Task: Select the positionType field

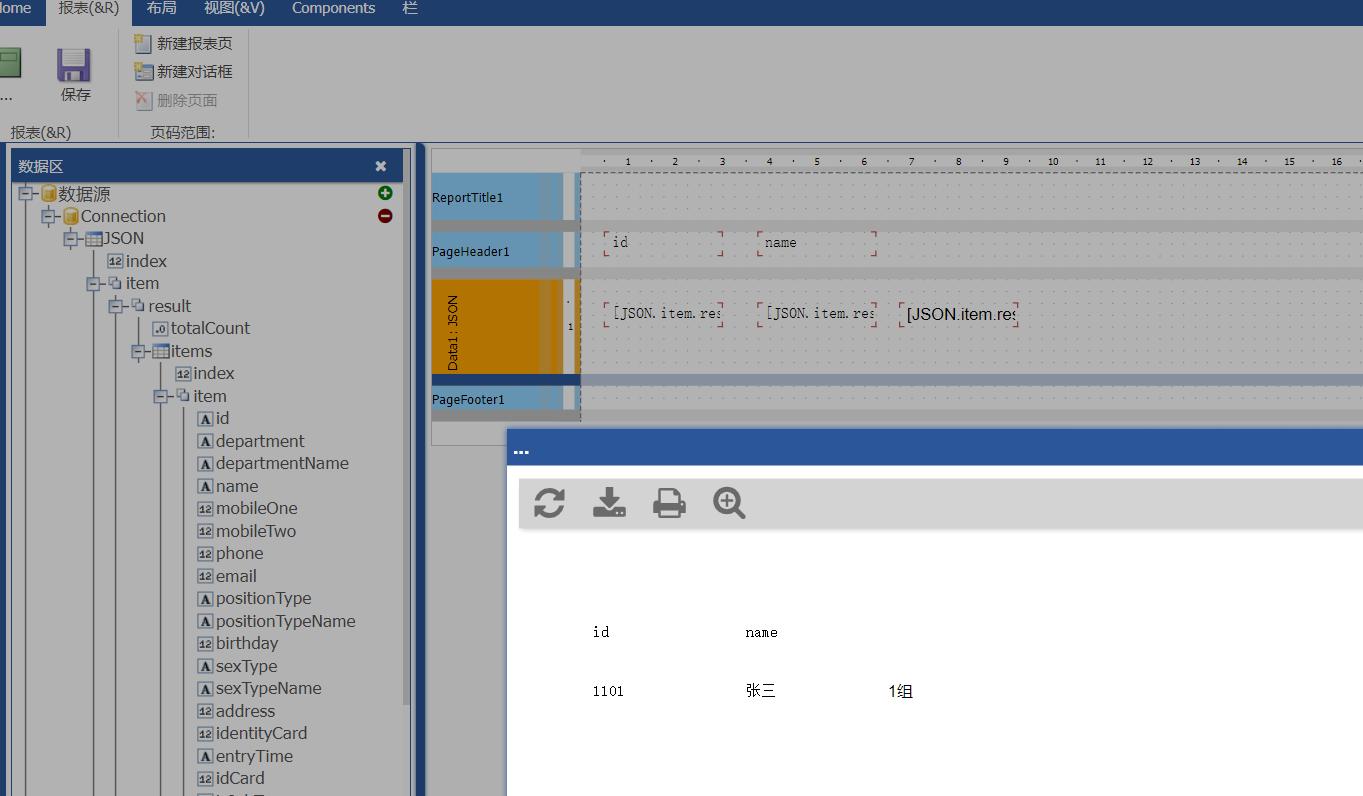Action: pos(255,598)
